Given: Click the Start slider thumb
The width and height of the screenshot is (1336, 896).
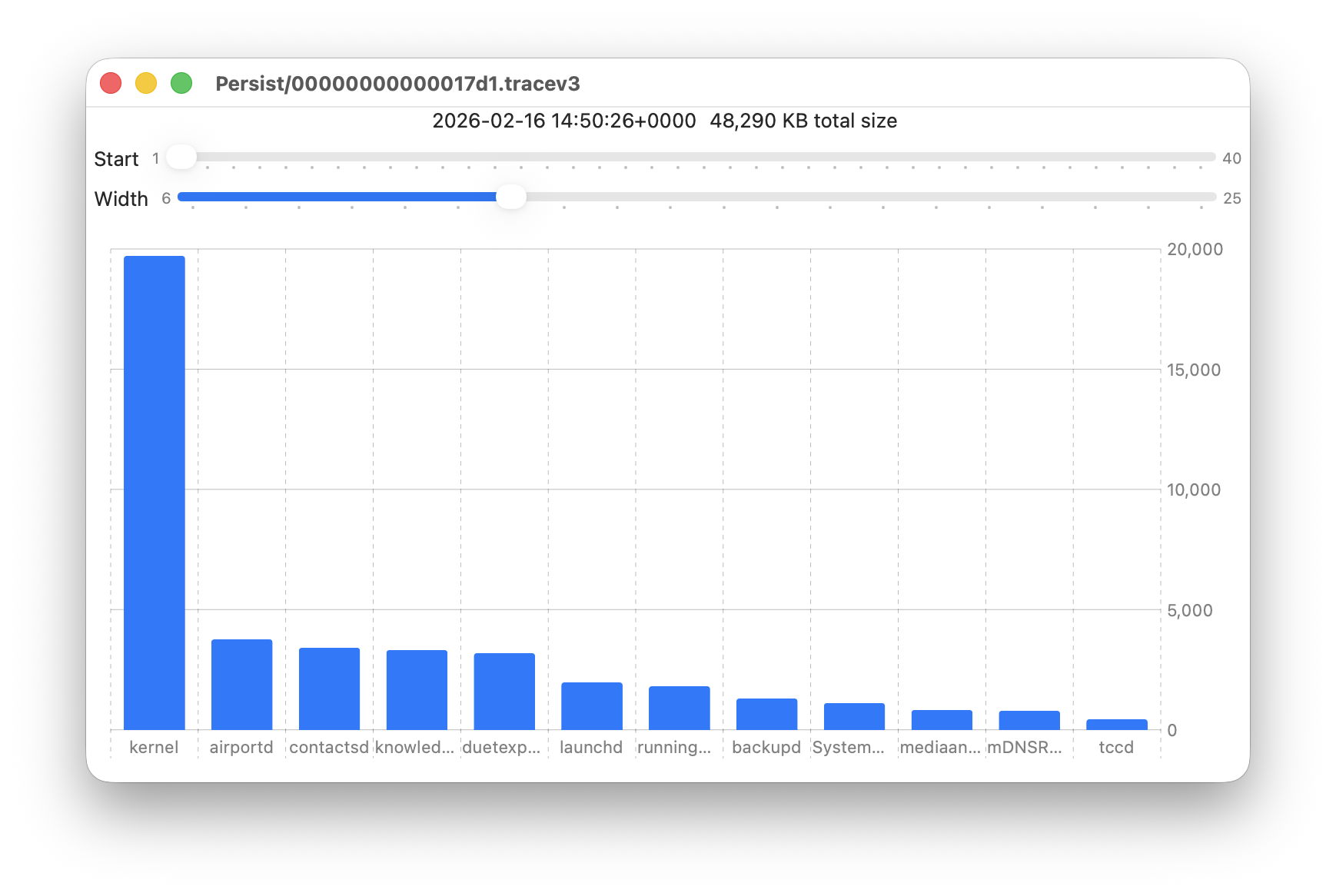Looking at the screenshot, I should tap(181, 158).
